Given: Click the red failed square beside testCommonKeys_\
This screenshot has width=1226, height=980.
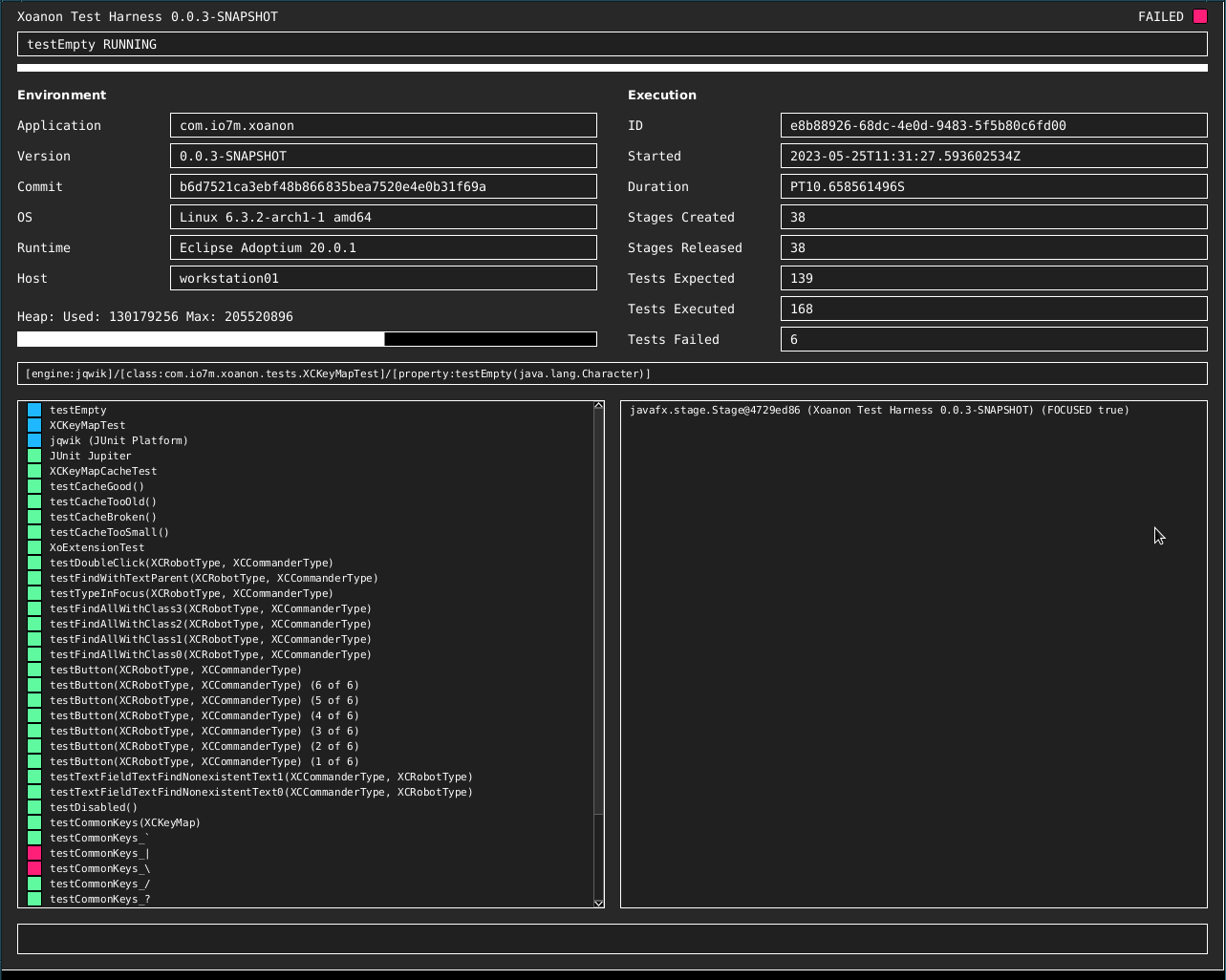Looking at the screenshot, I should click(x=34, y=868).
